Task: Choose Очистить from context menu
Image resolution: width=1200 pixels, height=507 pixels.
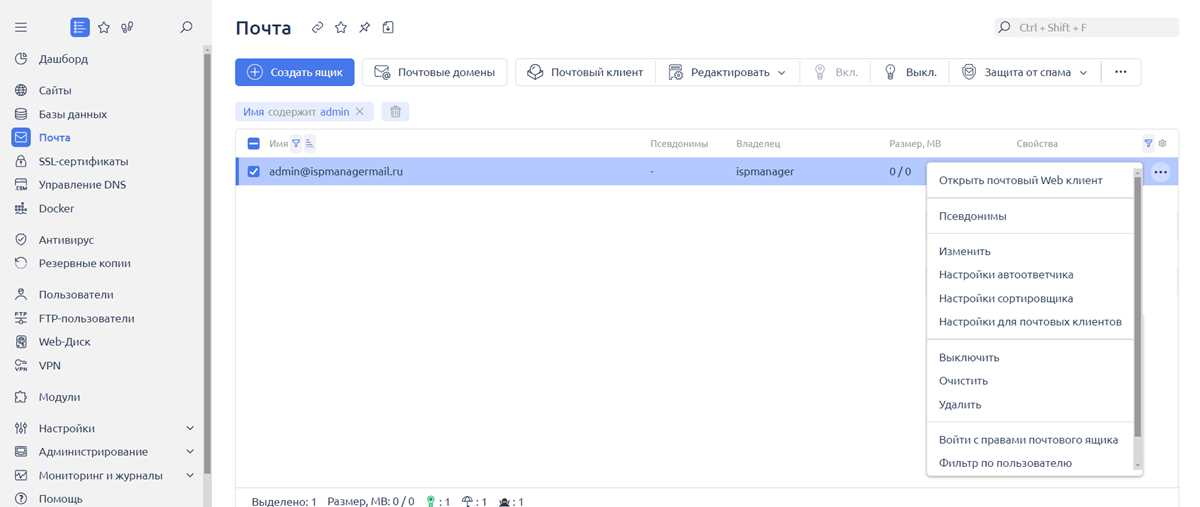Action: coord(963,381)
